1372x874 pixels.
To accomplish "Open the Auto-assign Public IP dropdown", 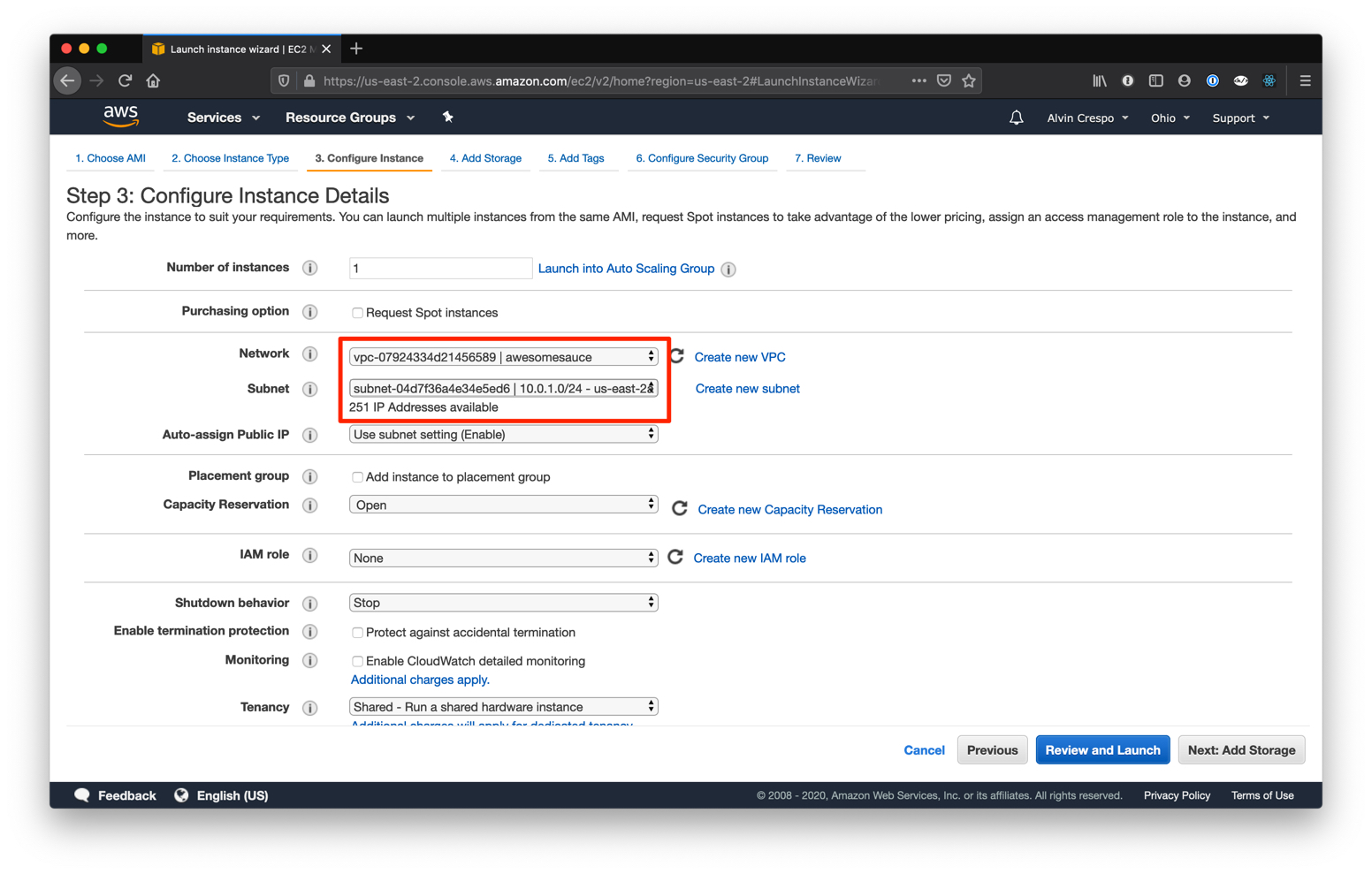I will pyautogui.click(x=503, y=434).
